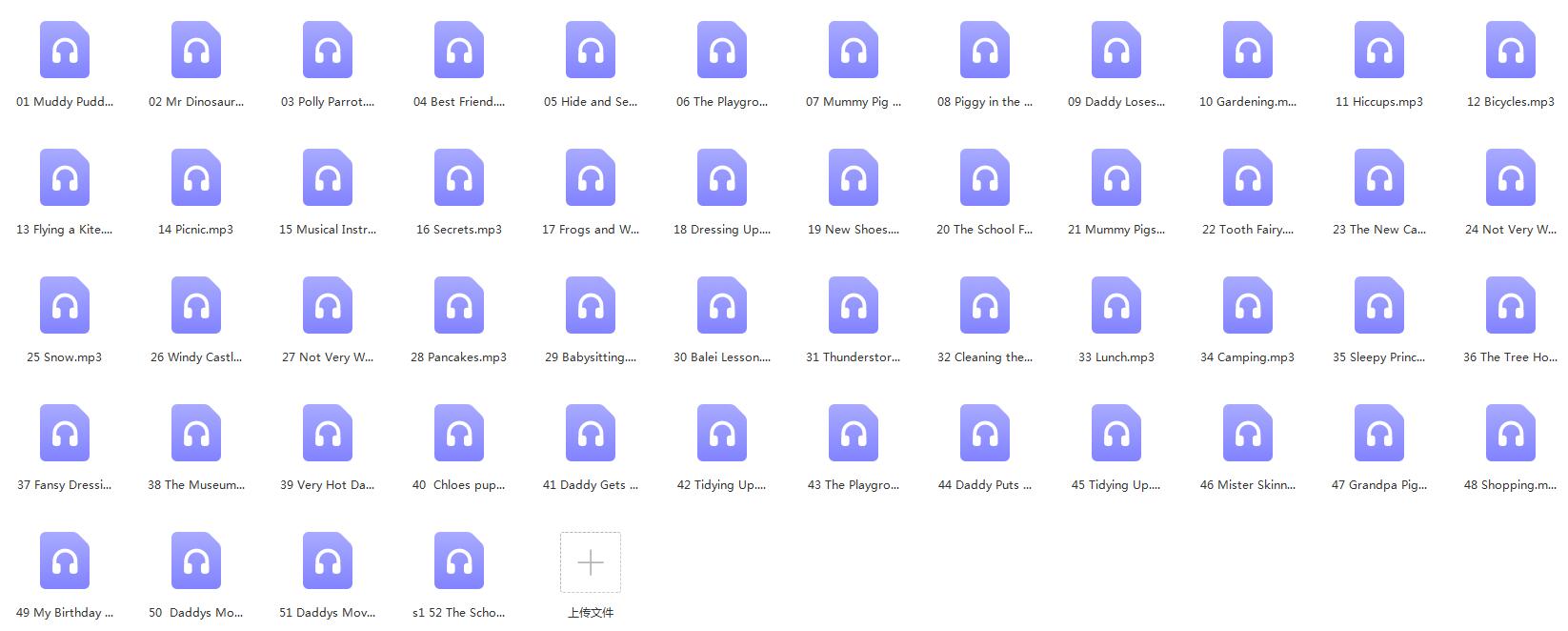Select the 20 The School F audio icon

985,177
